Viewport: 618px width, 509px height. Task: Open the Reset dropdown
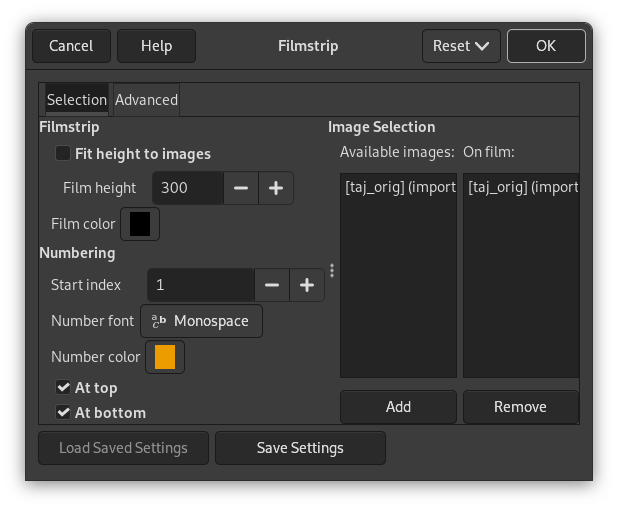pos(461,46)
